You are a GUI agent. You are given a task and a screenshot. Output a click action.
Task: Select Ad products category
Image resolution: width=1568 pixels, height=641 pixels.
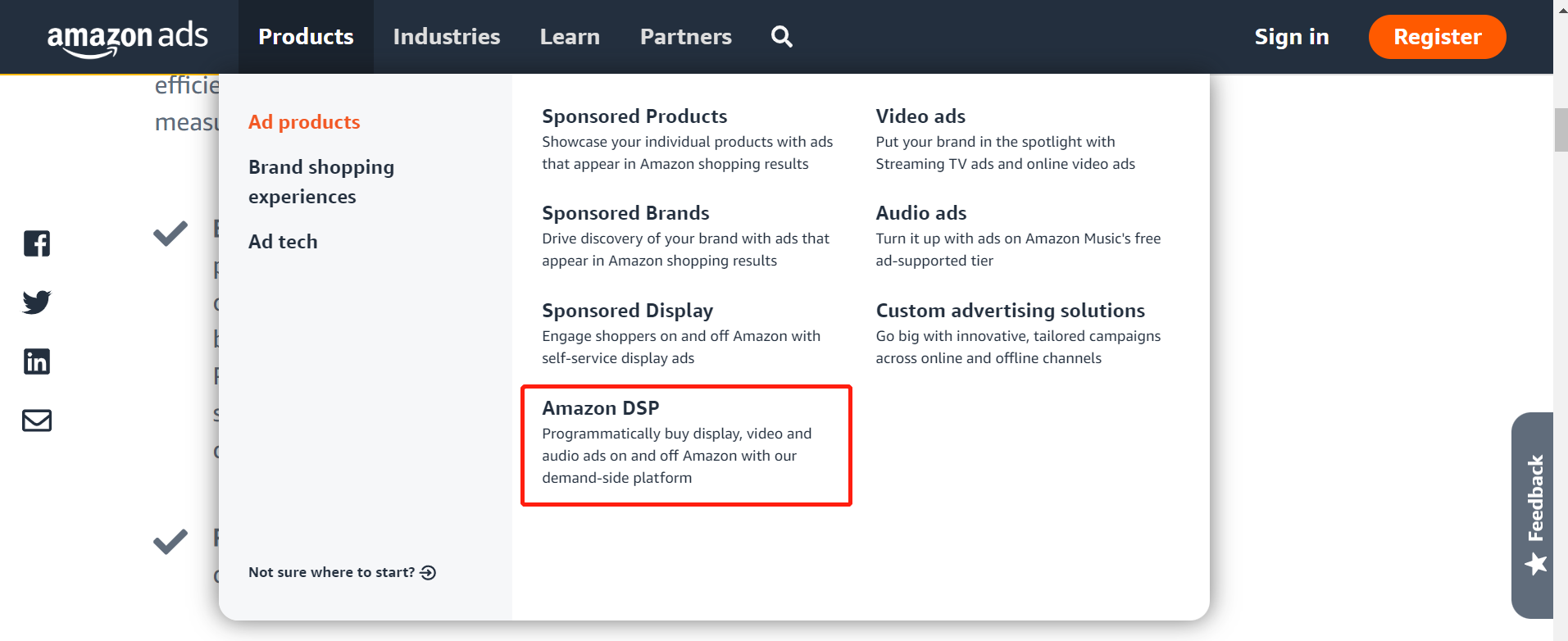coord(304,122)
